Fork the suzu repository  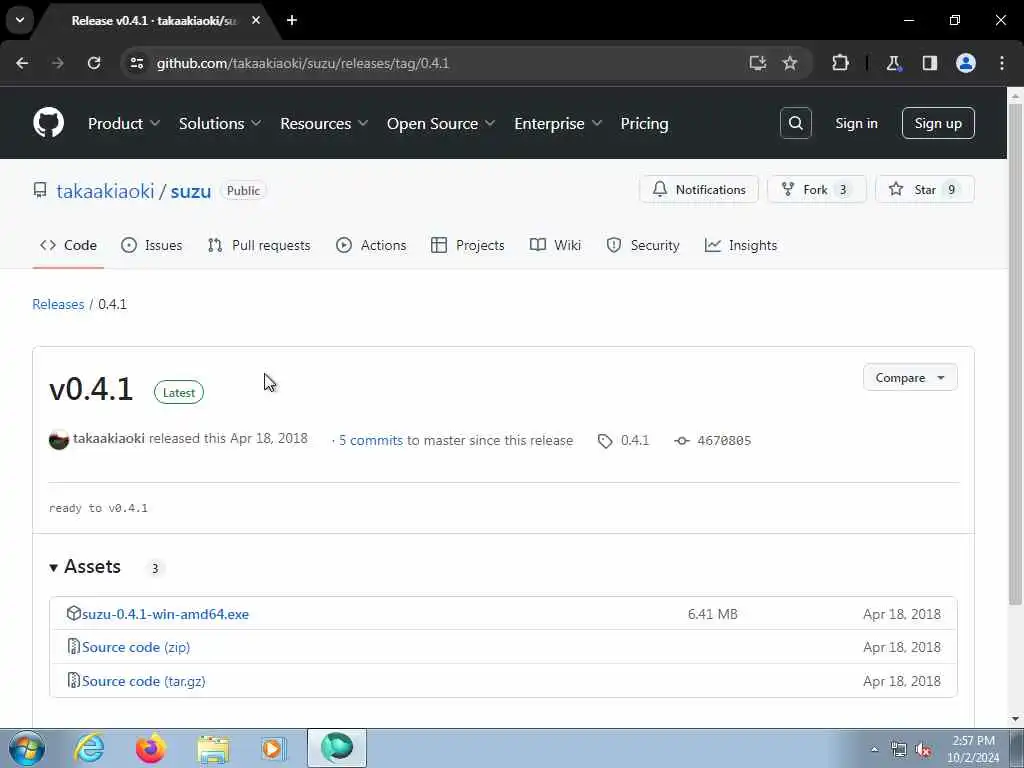(816, 189)
